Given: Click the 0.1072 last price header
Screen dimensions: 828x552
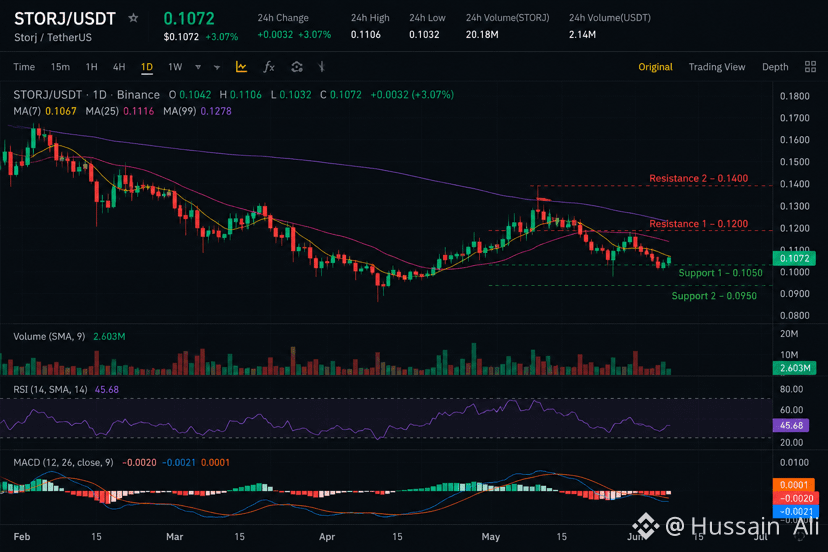Looking at the screenshot, I should point(189,18).
